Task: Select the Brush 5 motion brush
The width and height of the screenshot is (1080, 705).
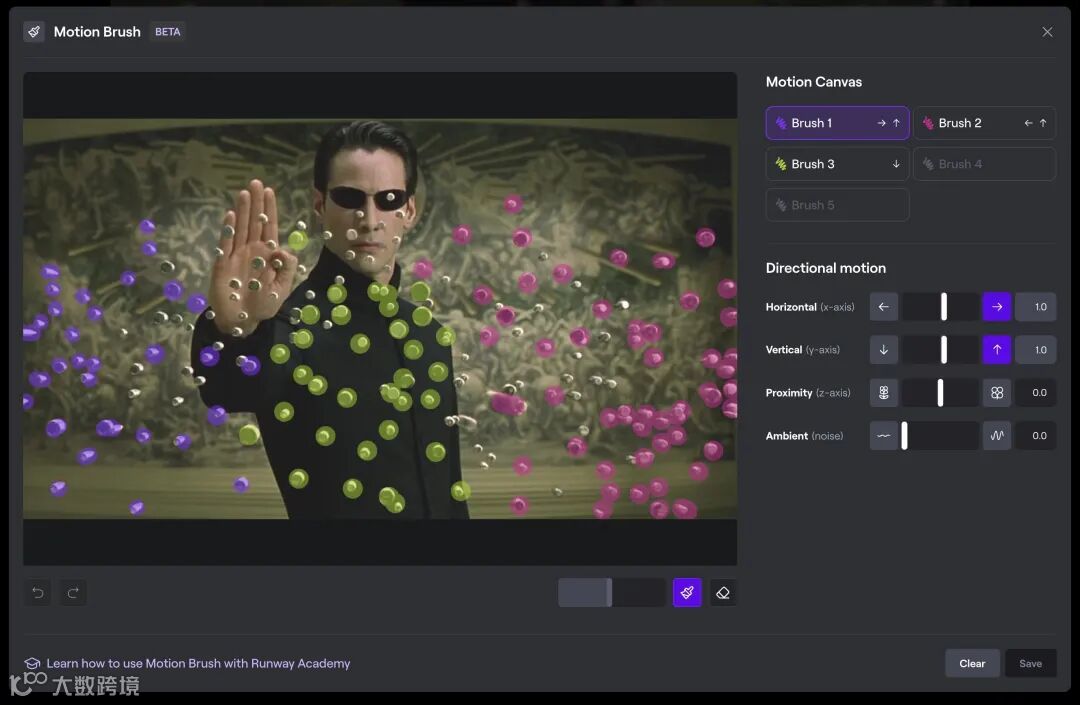Action: [837, 205]
